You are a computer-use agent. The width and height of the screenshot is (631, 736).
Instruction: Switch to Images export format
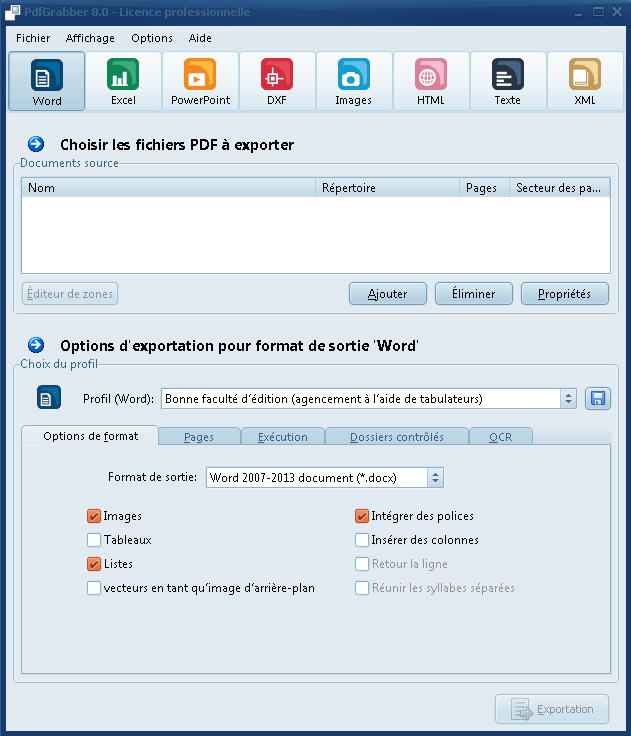click(354, 81)
